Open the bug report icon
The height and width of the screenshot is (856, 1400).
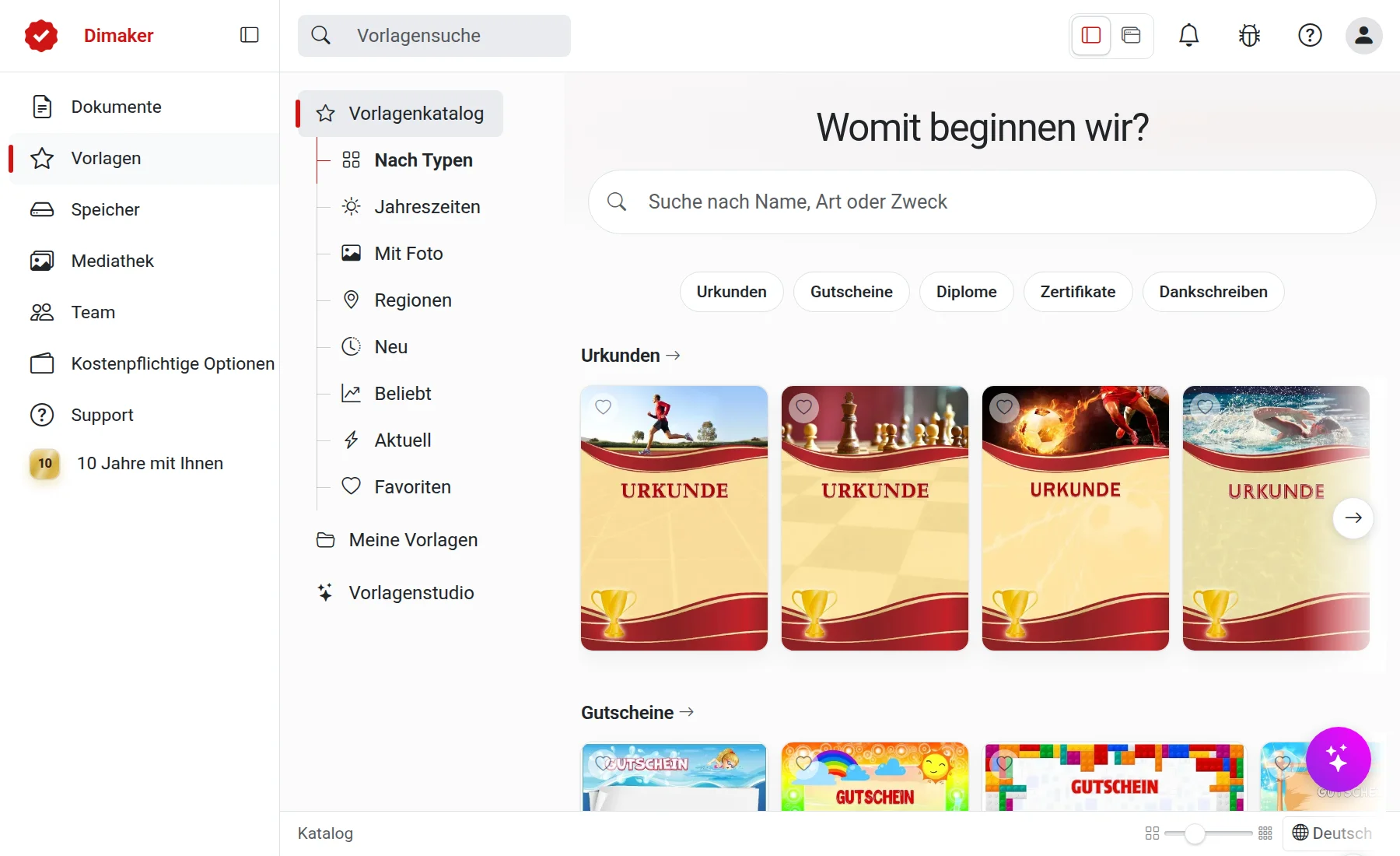point(1249,35)
